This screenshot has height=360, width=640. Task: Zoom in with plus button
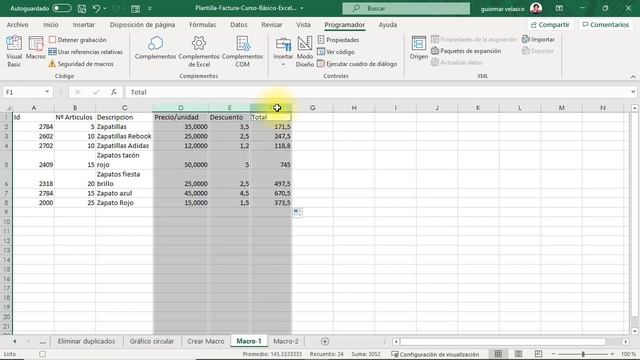coord(612,354)
